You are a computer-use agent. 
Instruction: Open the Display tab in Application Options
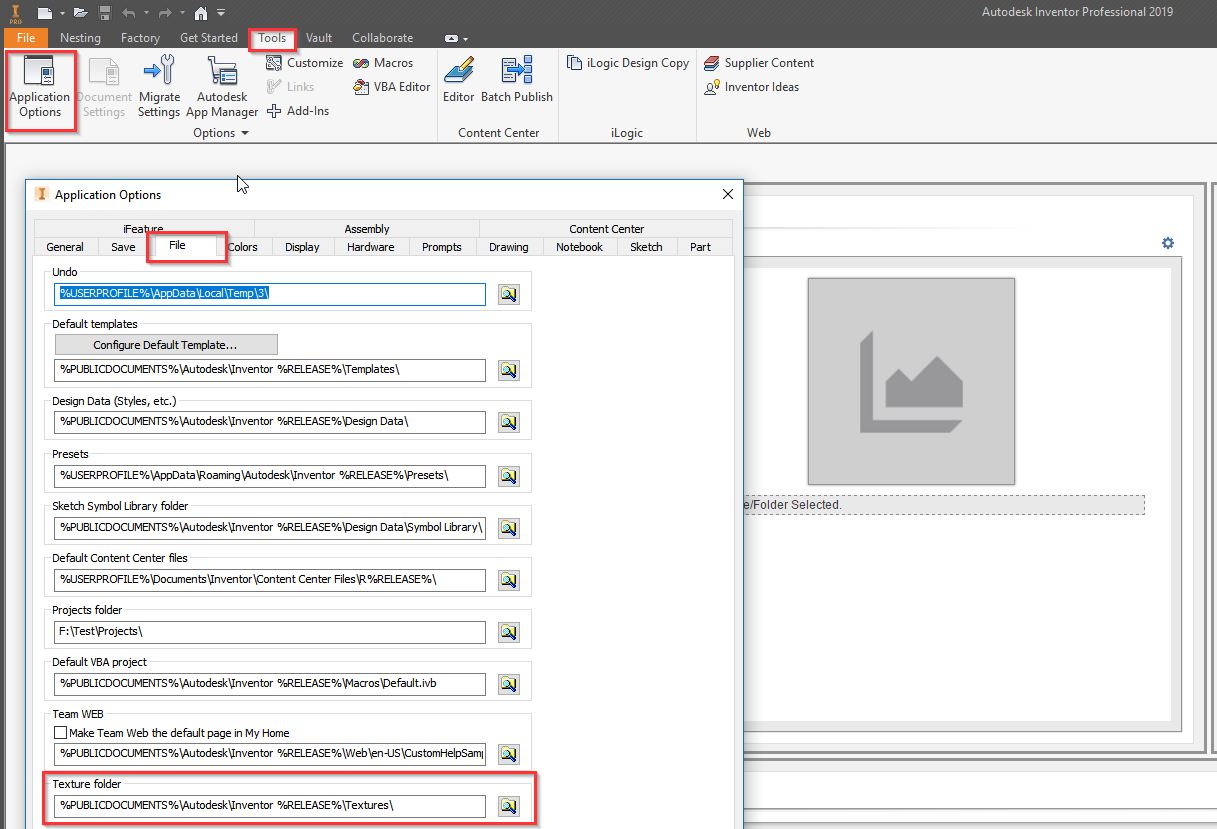pos(302,247)
